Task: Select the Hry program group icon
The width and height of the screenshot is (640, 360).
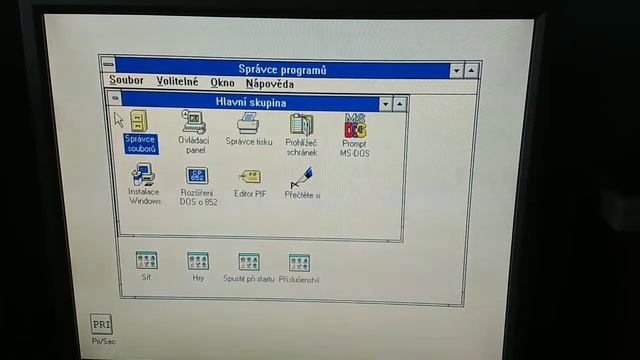Action: pyautogui.click(x=198, y=261)
